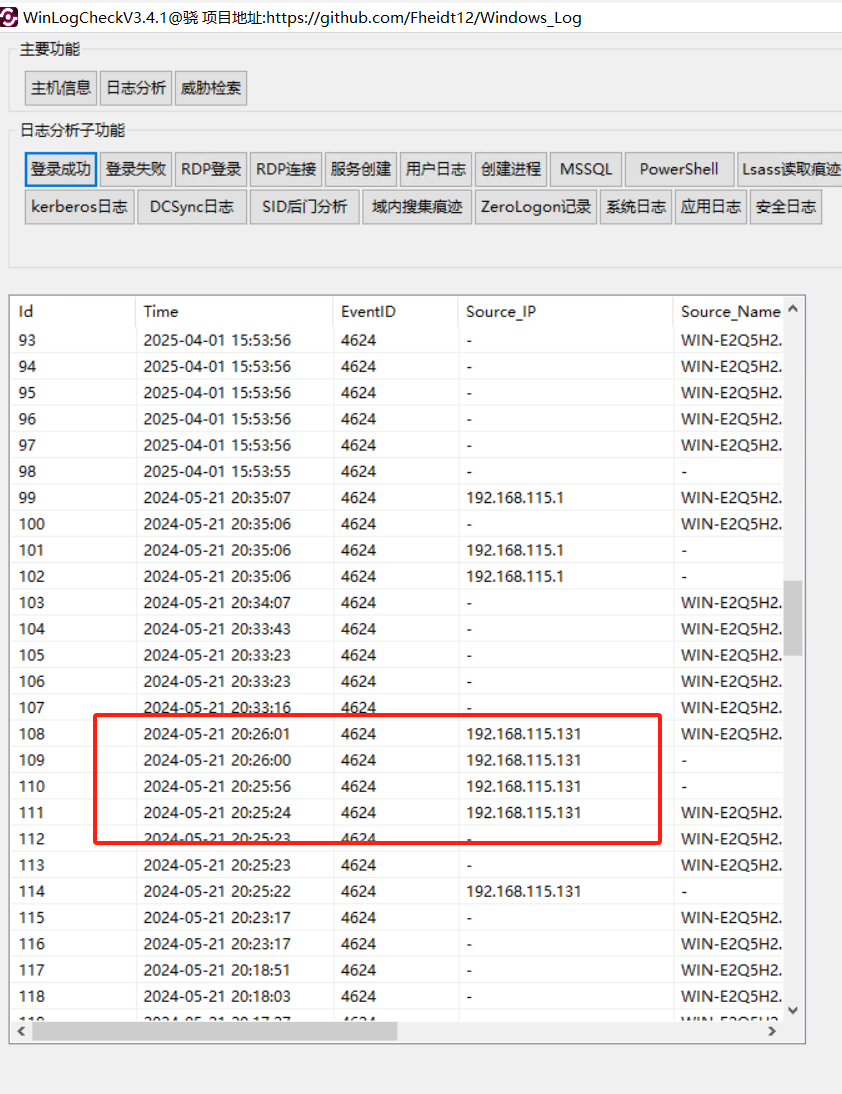842x1094 pixels.
Task: Show the RDP连接 records
Action: pyautogui.click(x=286, y=170)
